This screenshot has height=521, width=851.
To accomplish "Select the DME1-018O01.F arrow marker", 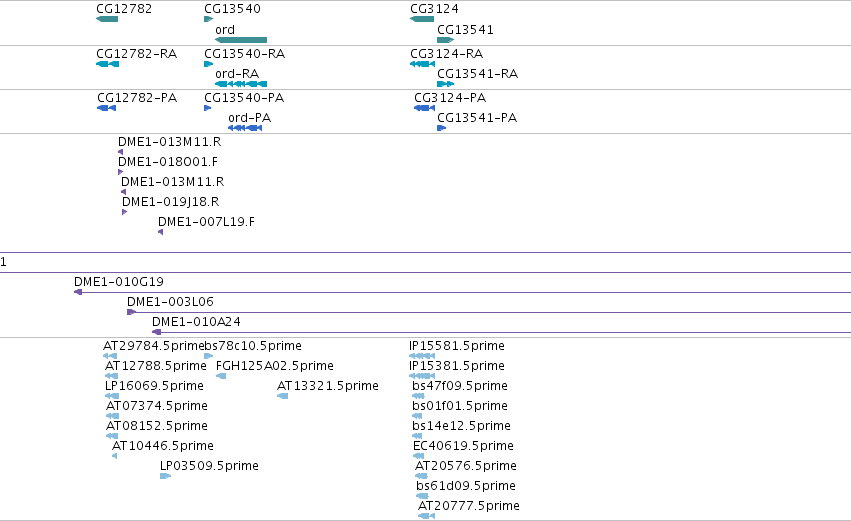I will [120, 172].
